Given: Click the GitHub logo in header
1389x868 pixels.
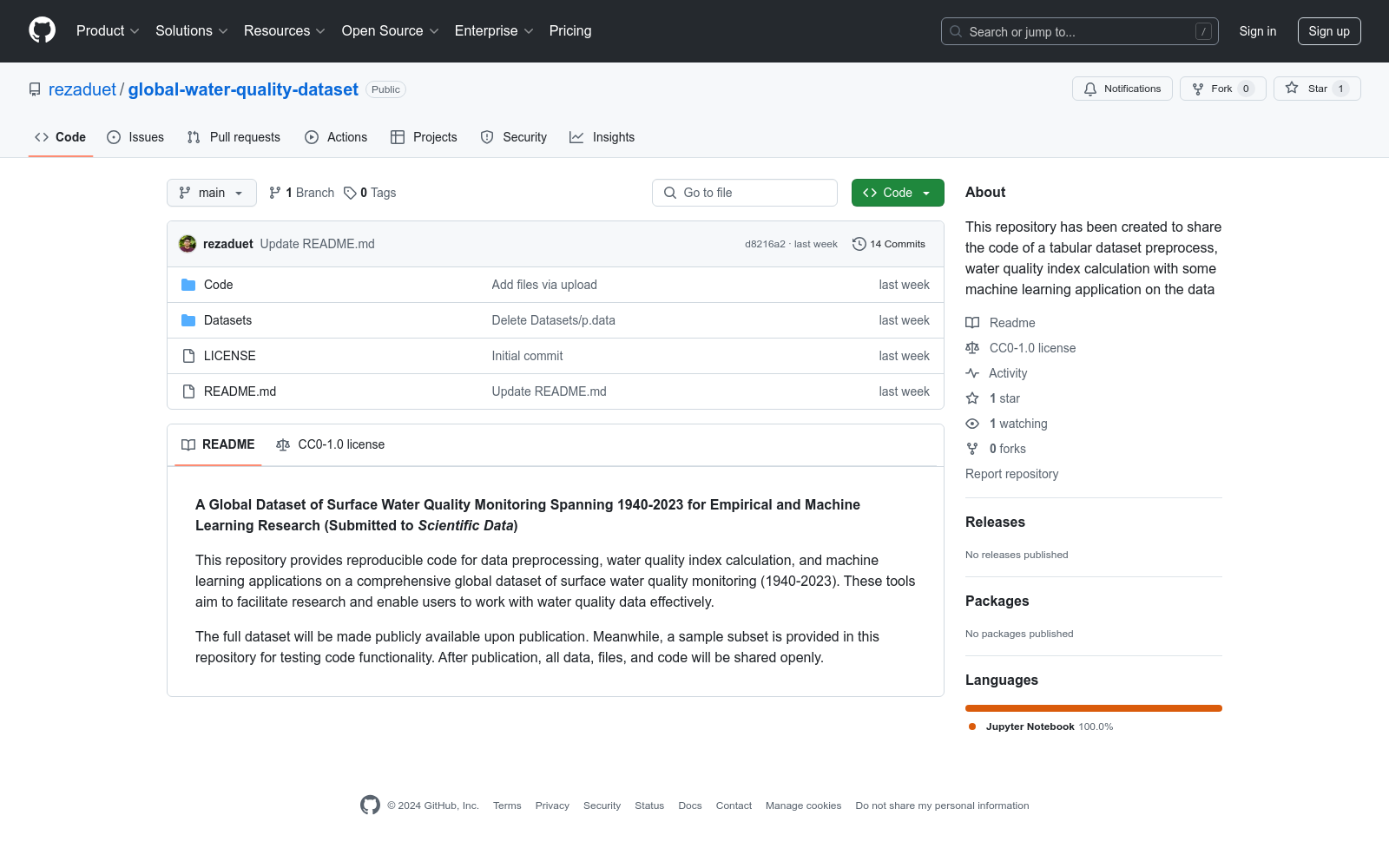Looking at the screenshot, I should 42,30.
